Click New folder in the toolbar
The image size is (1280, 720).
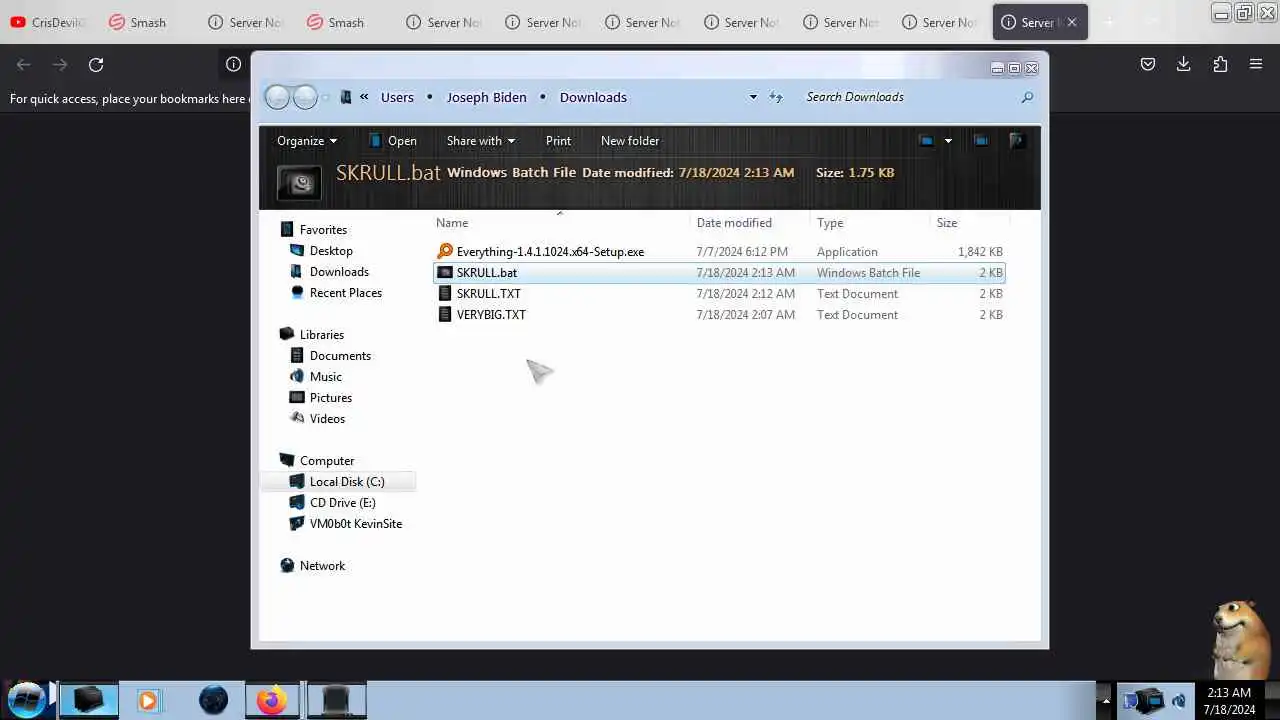tap(630, 141)
